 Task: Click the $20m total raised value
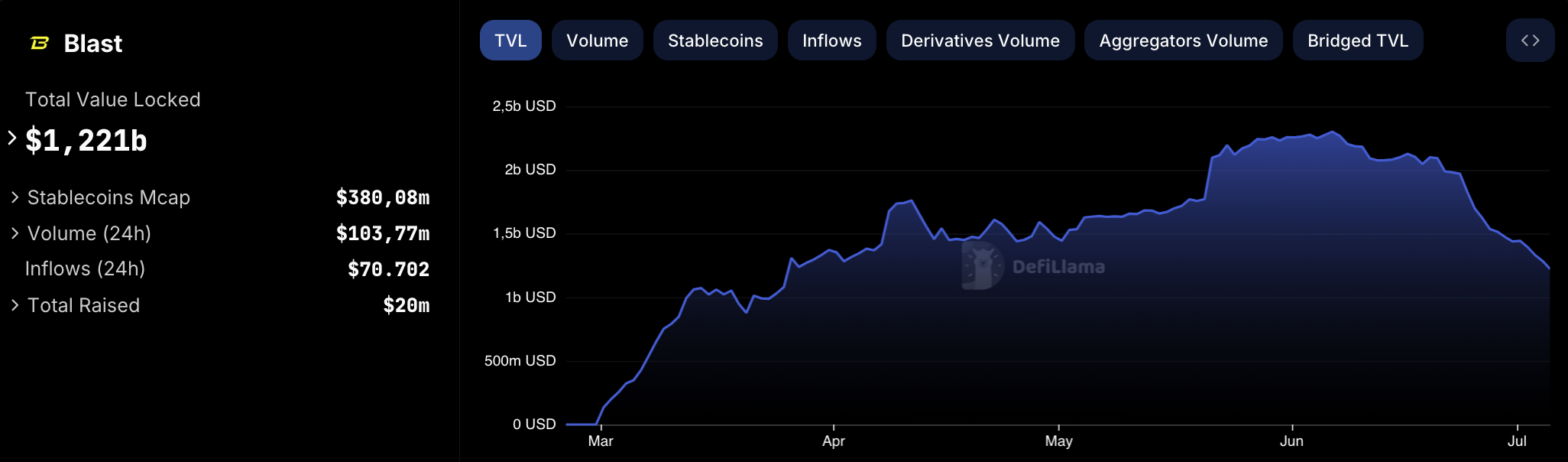(407, 305)
